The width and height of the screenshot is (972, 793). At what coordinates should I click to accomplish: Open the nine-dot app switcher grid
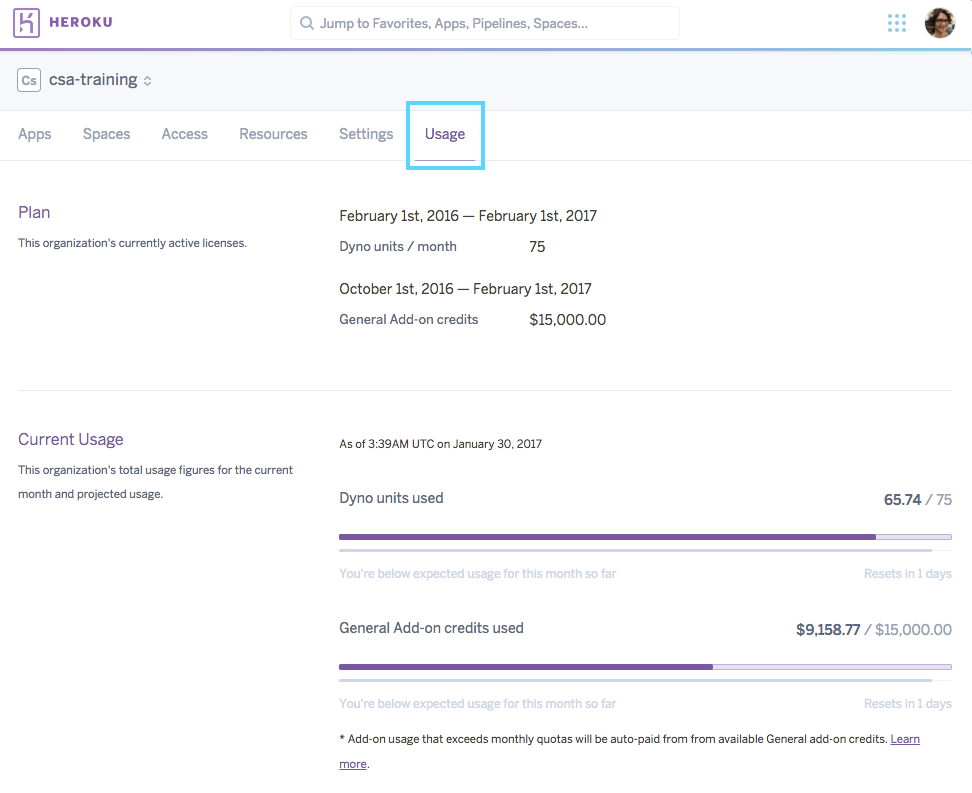(896, 23)
